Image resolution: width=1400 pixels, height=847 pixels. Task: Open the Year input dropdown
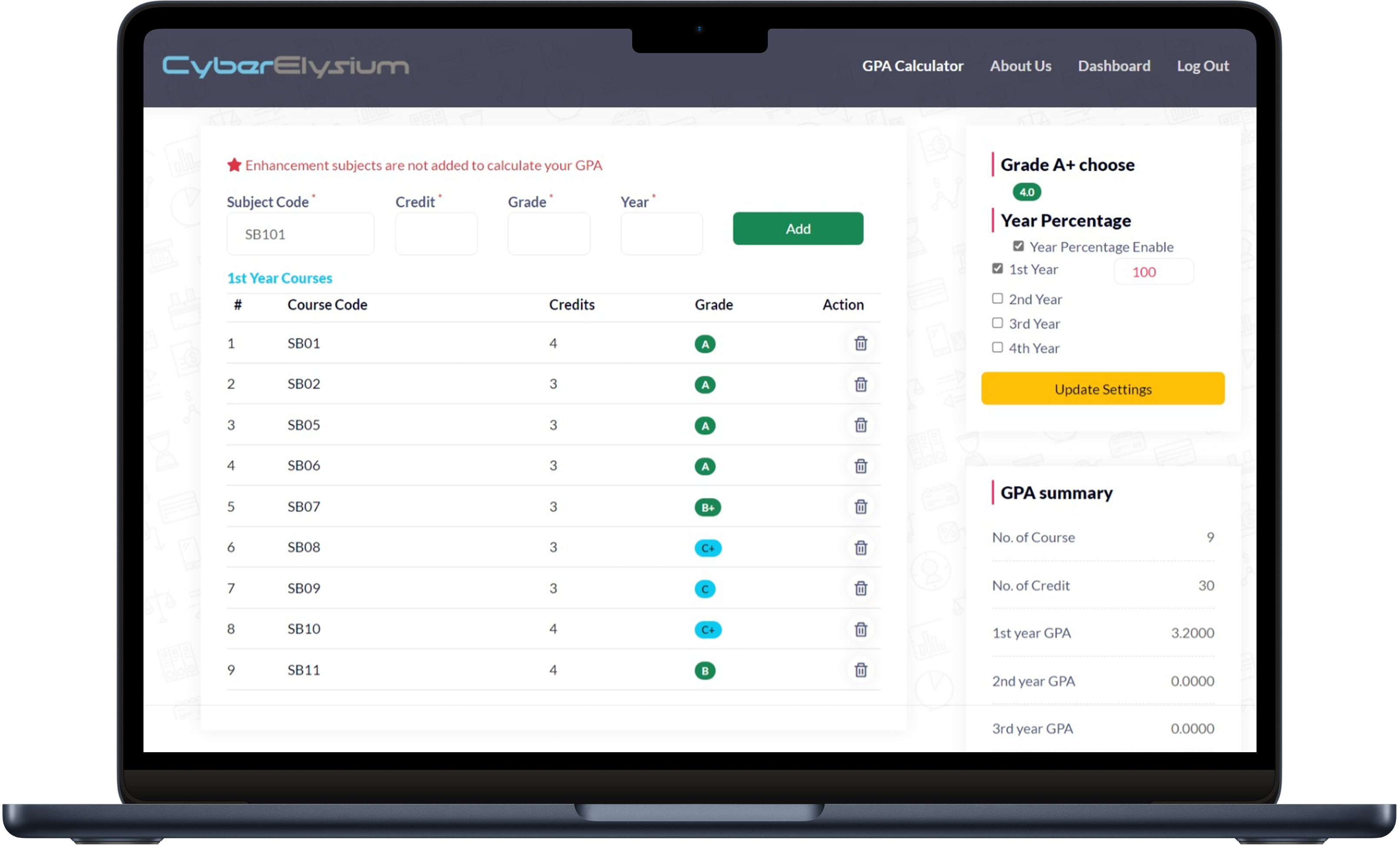point(661,233)
